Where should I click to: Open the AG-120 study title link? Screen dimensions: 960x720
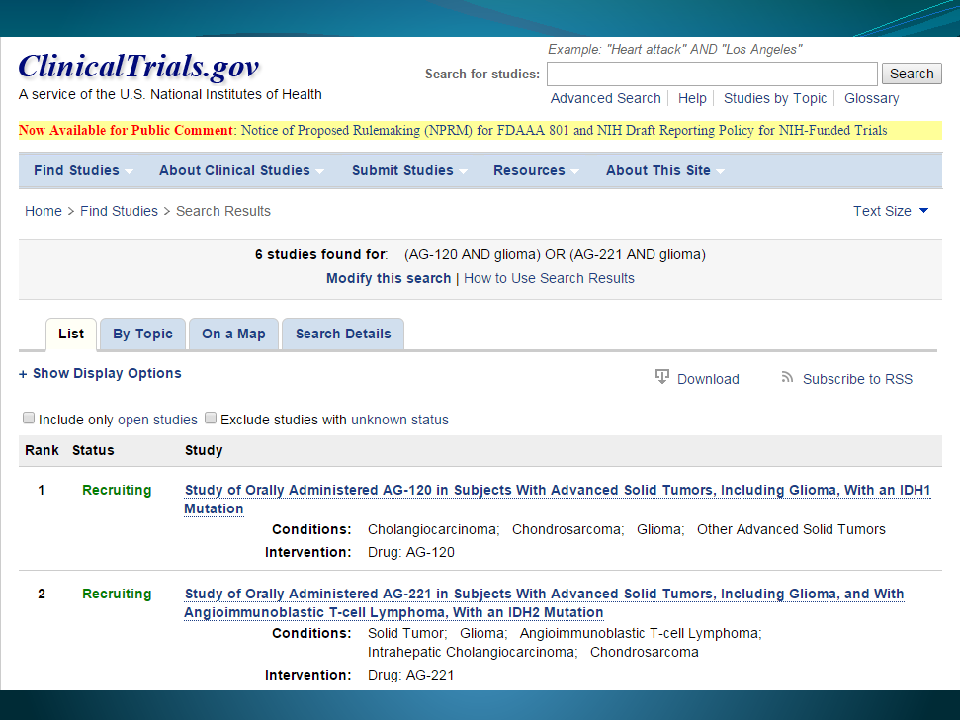click(557, 490)
